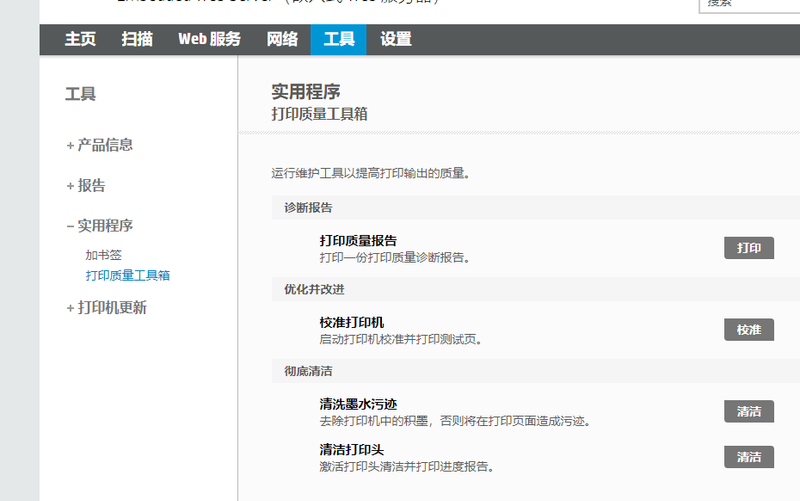Click the 校准打印机 item title
800x501 pixels.
click(351, 323)
